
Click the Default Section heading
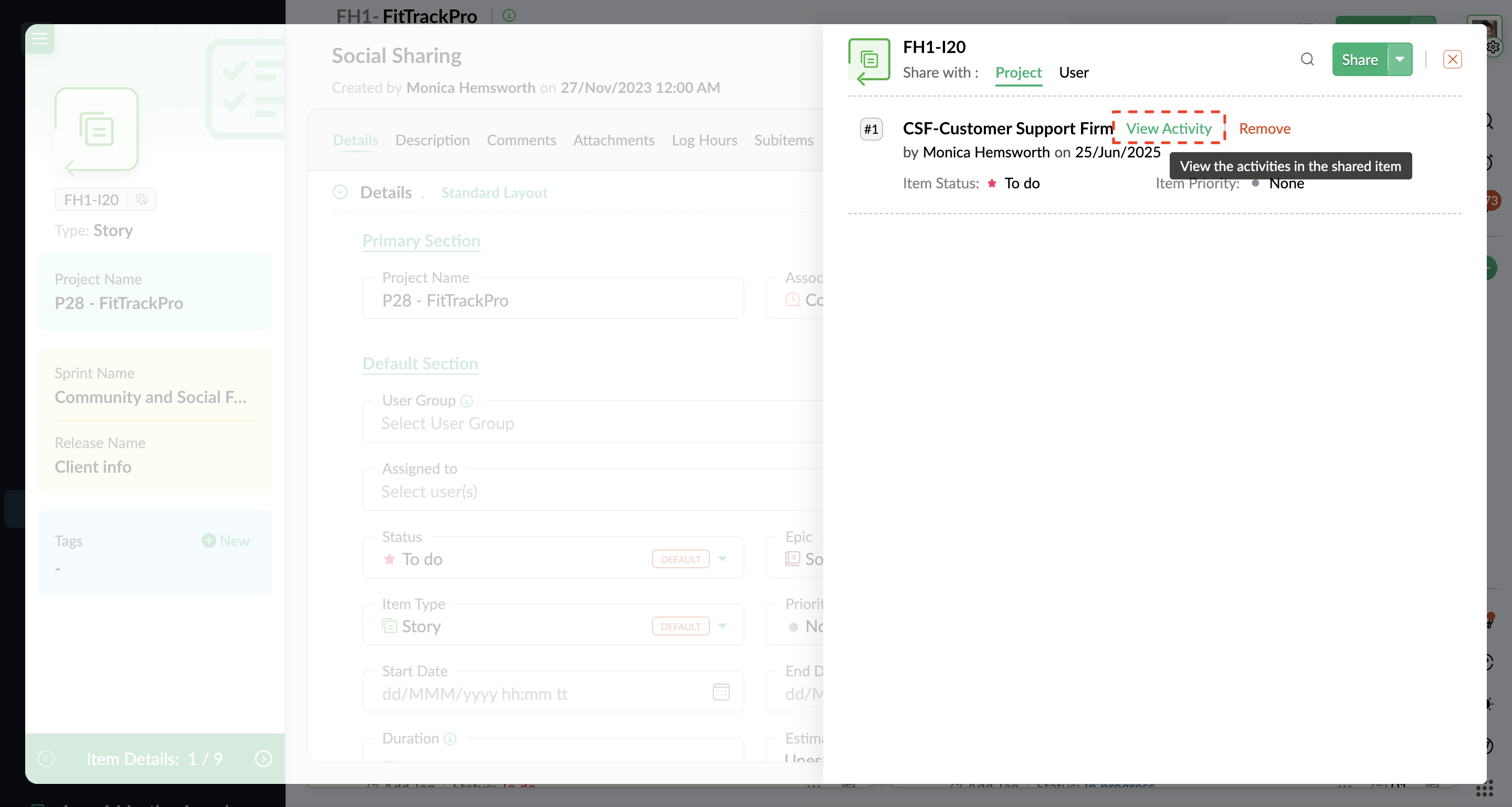click(419, 363)
